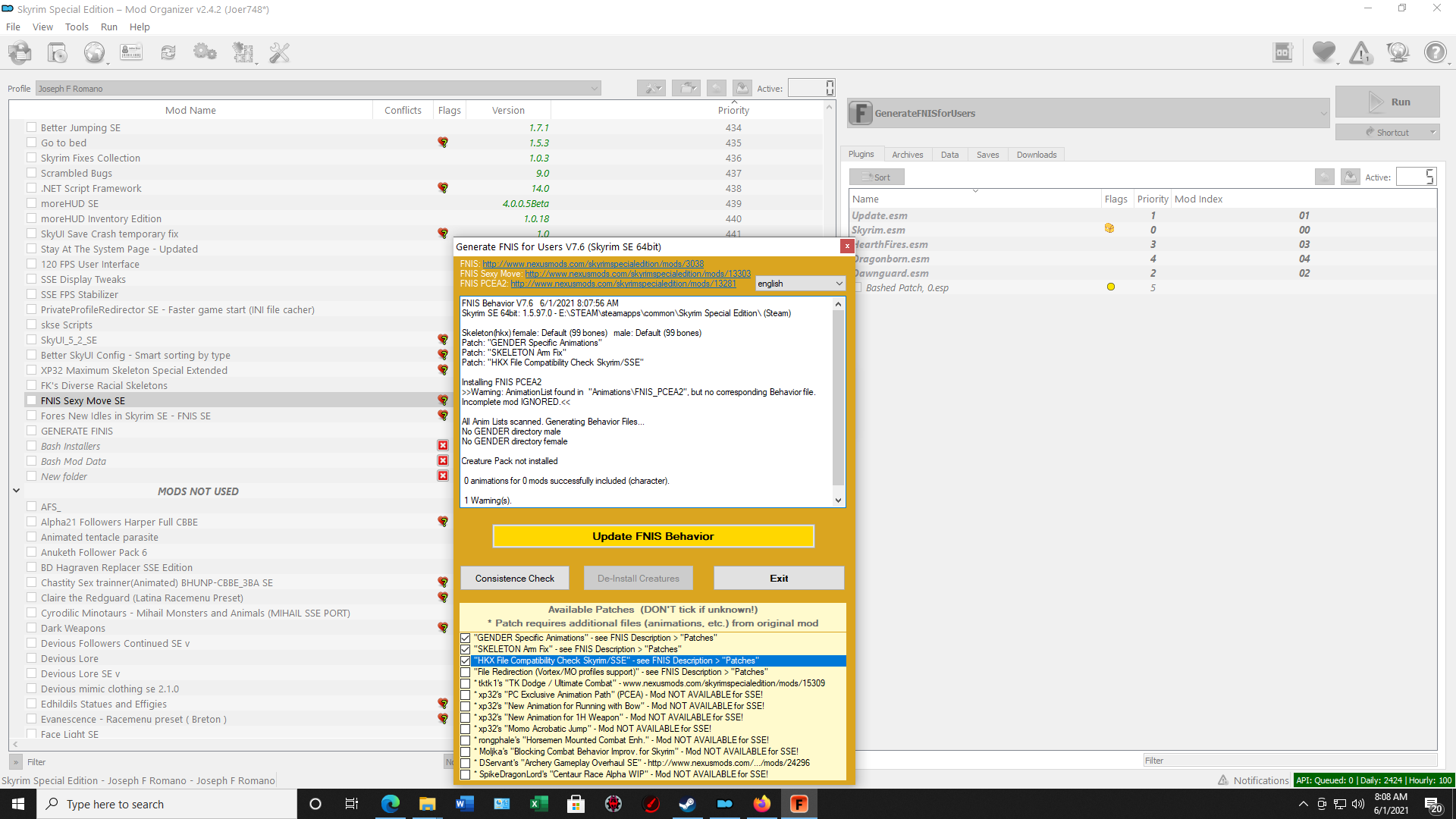
Task: Open Nexus globe icon in toolbar
Action: coord(95,52)
